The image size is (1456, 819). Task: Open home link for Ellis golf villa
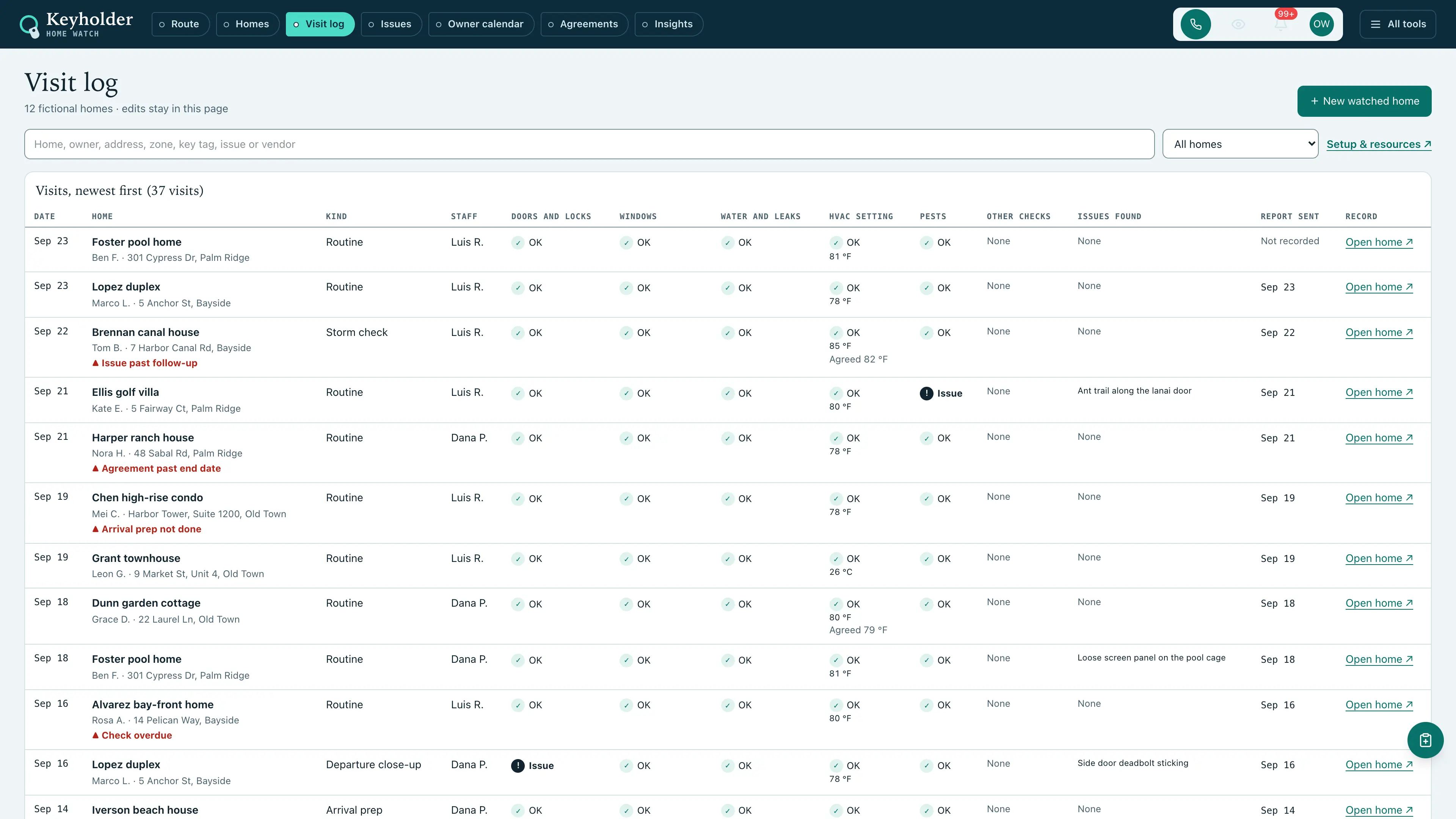coord(1379,393)
